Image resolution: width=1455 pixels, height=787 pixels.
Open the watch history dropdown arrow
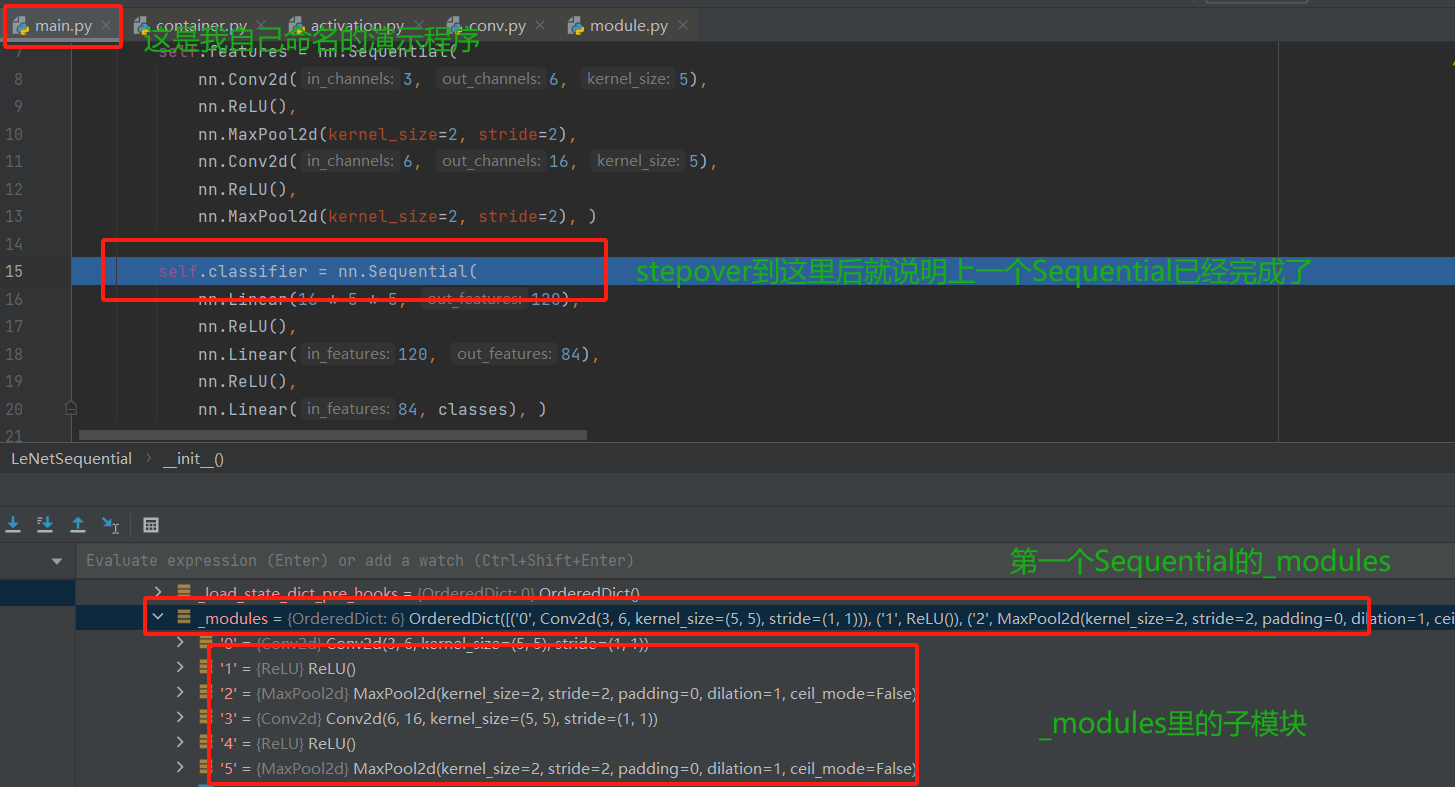pos(57,561)
